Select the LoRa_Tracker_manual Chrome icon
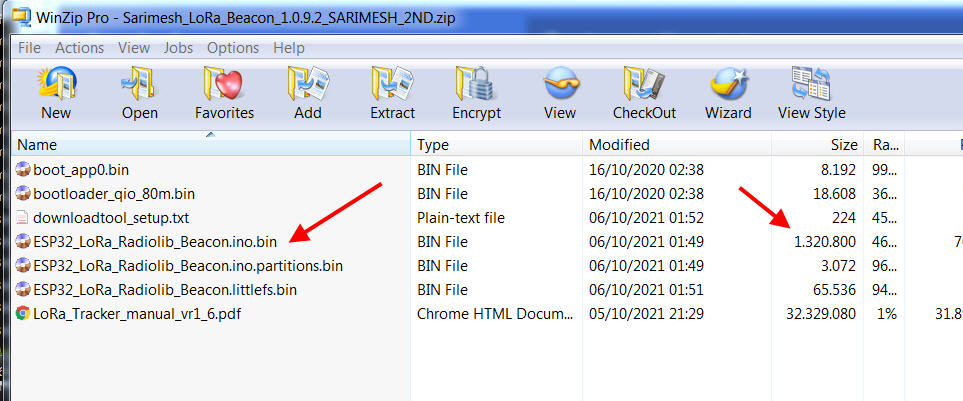The height and width of the screenshot is (401, 963). click(x=23, y=314)
